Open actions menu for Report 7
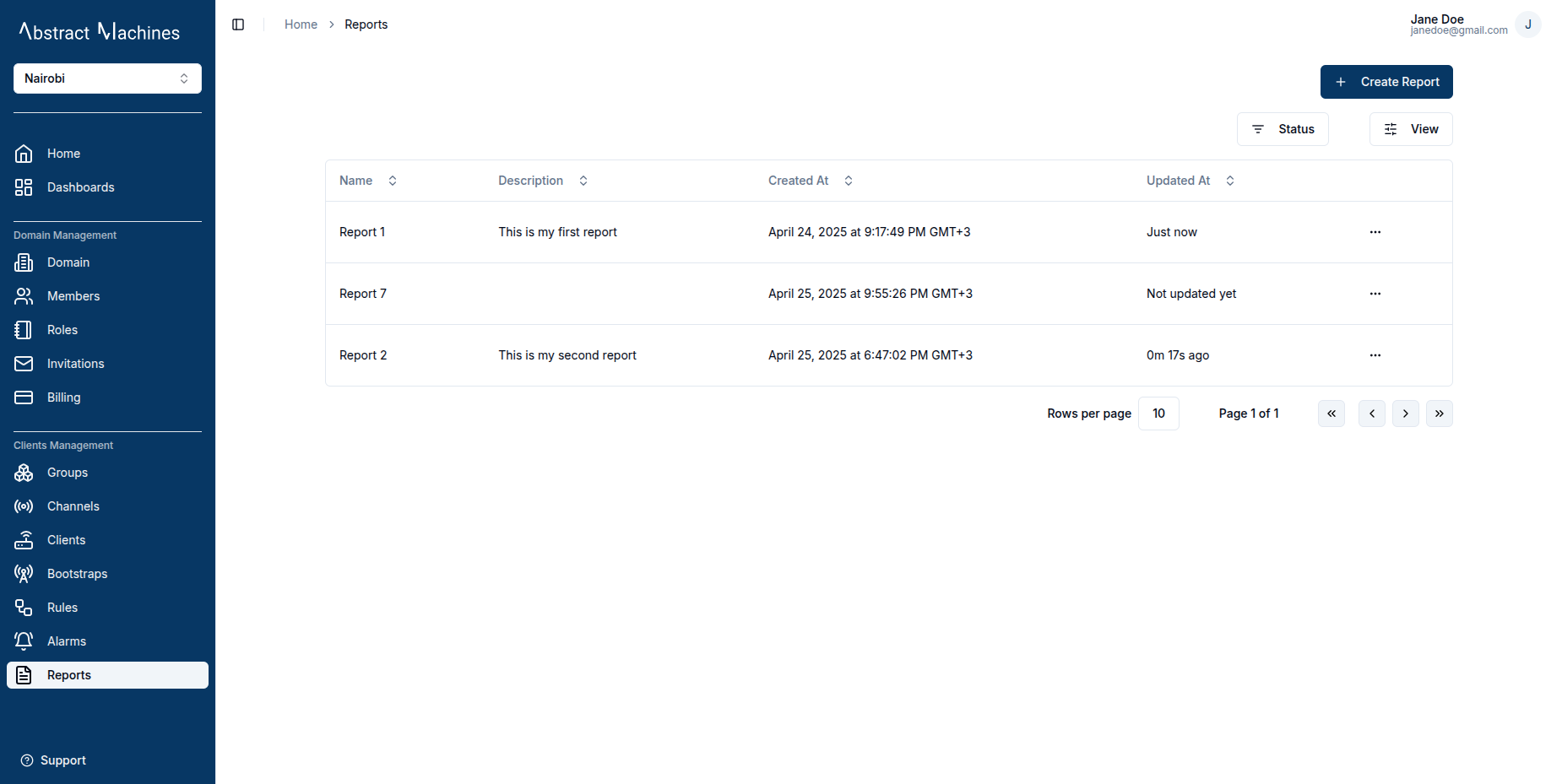 pyautogui.click(x=1375, y=294)
